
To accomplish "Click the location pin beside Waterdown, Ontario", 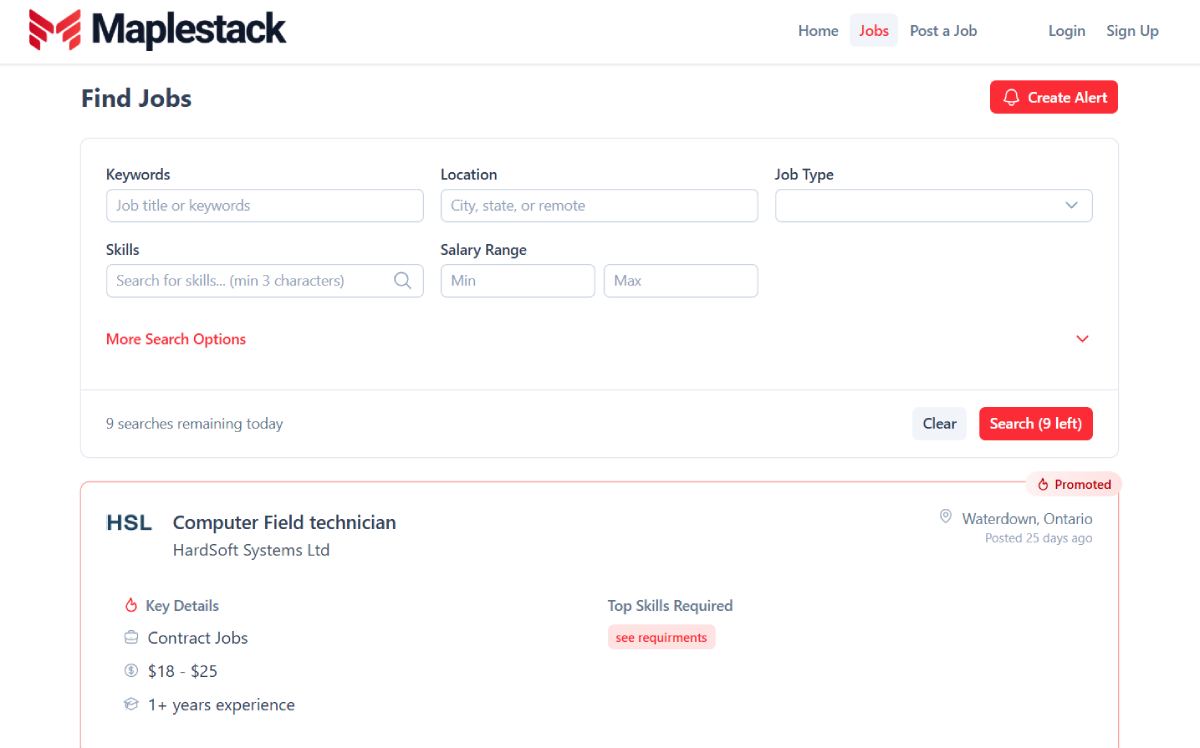I will [945, 517].
